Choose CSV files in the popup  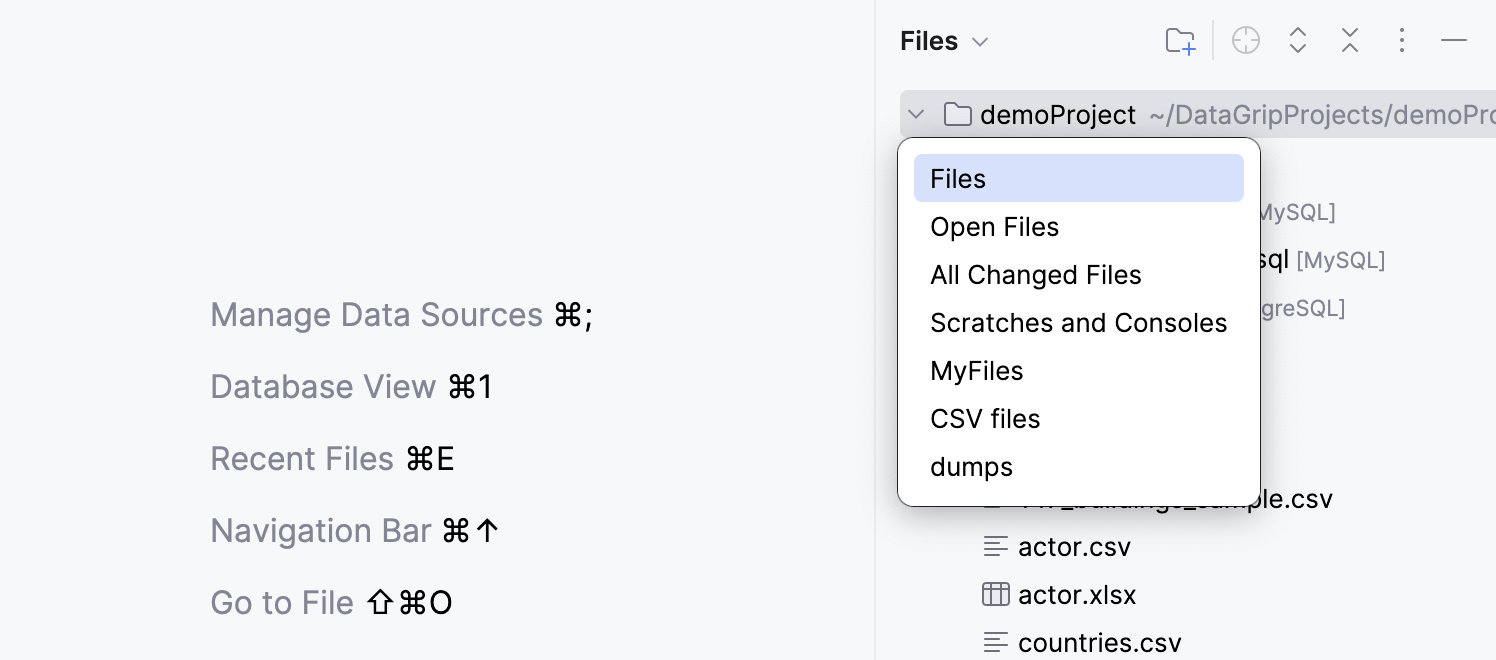click(985, 418)
